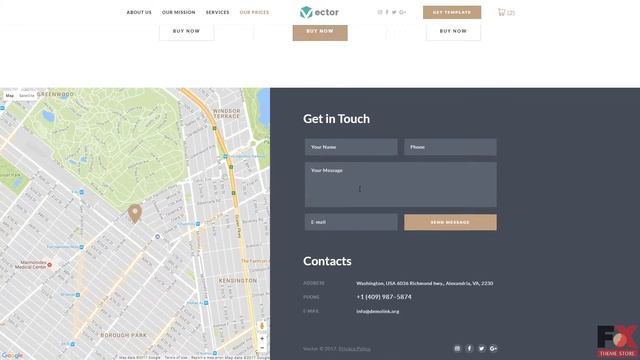Select Our Prices in navigation
The width and height of the screenshot is (640, 360).
coord(254,12)
